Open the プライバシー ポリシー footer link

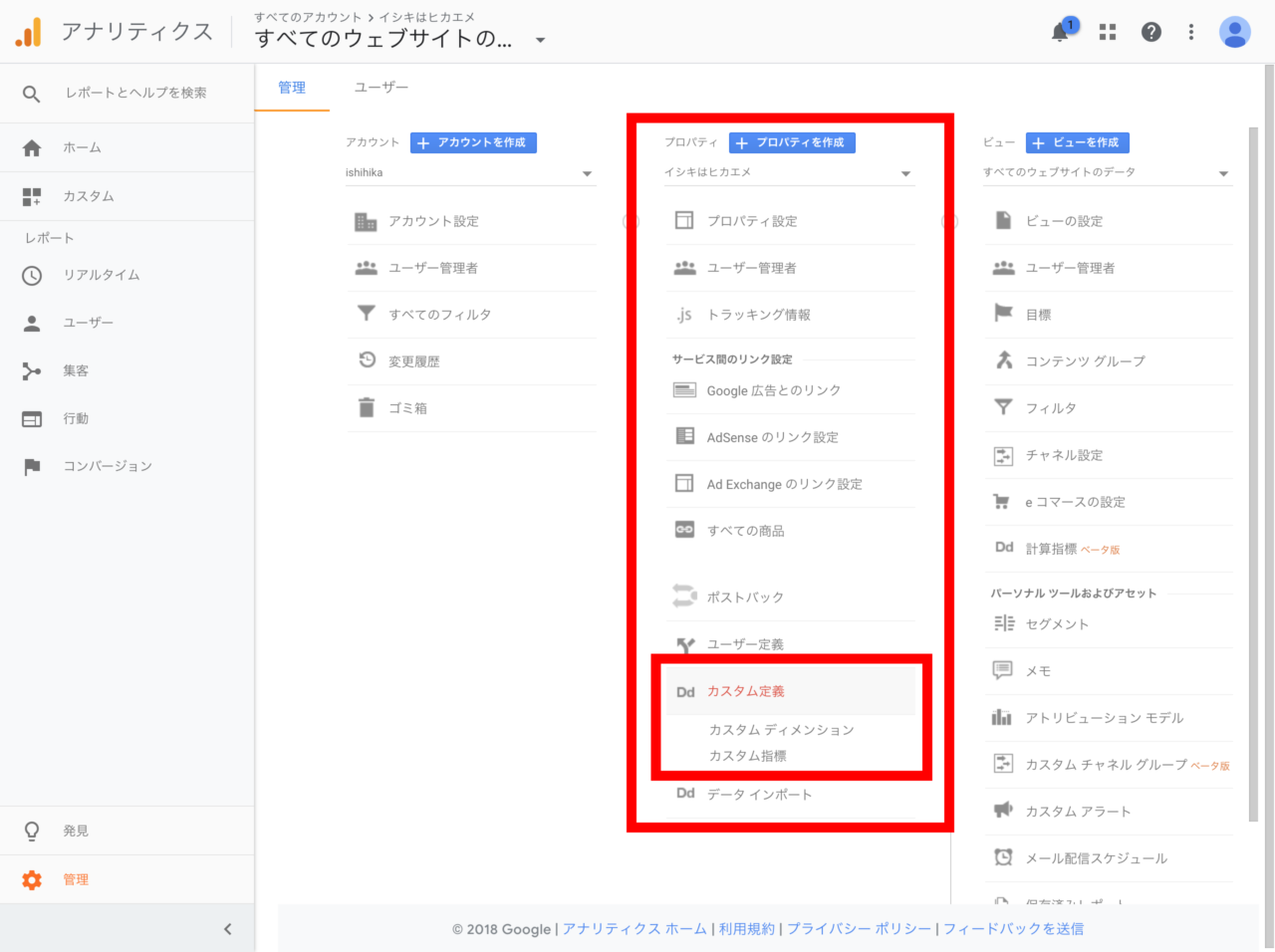click(859, 929)
